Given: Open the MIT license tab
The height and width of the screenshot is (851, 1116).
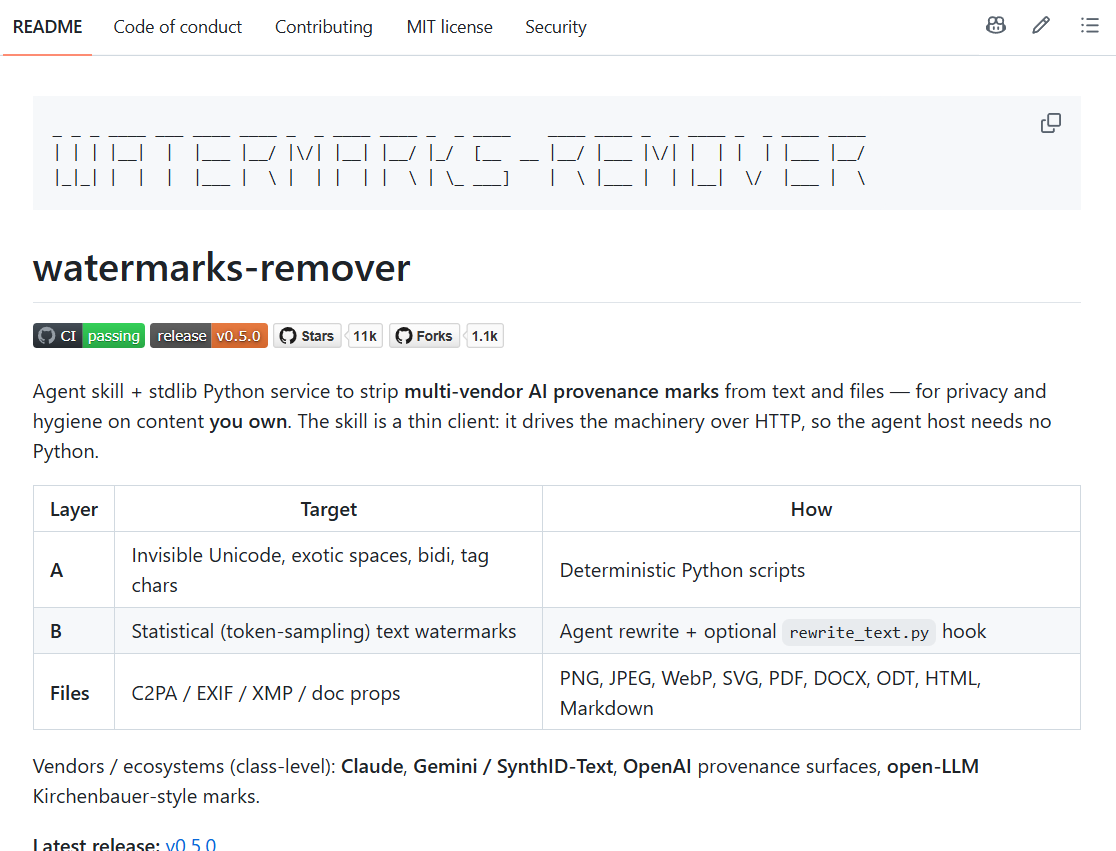Looking at the screenshot, I should (x=449, y=27).
